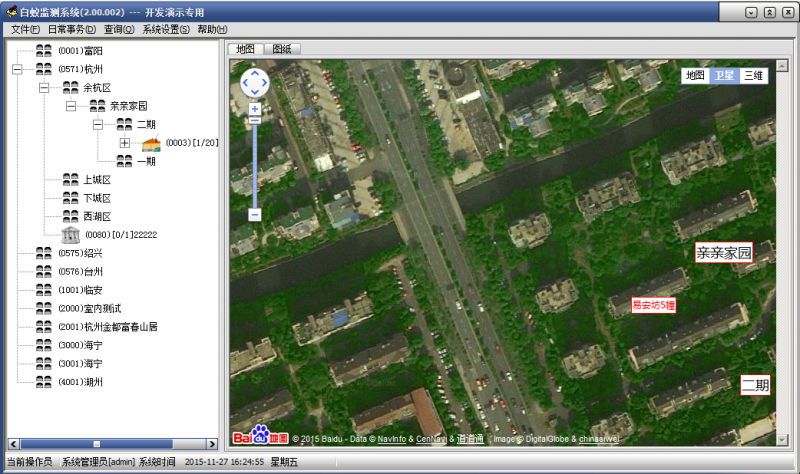Open the NavInfo data link
The image size is (800, 474).
tap(392, 439)
